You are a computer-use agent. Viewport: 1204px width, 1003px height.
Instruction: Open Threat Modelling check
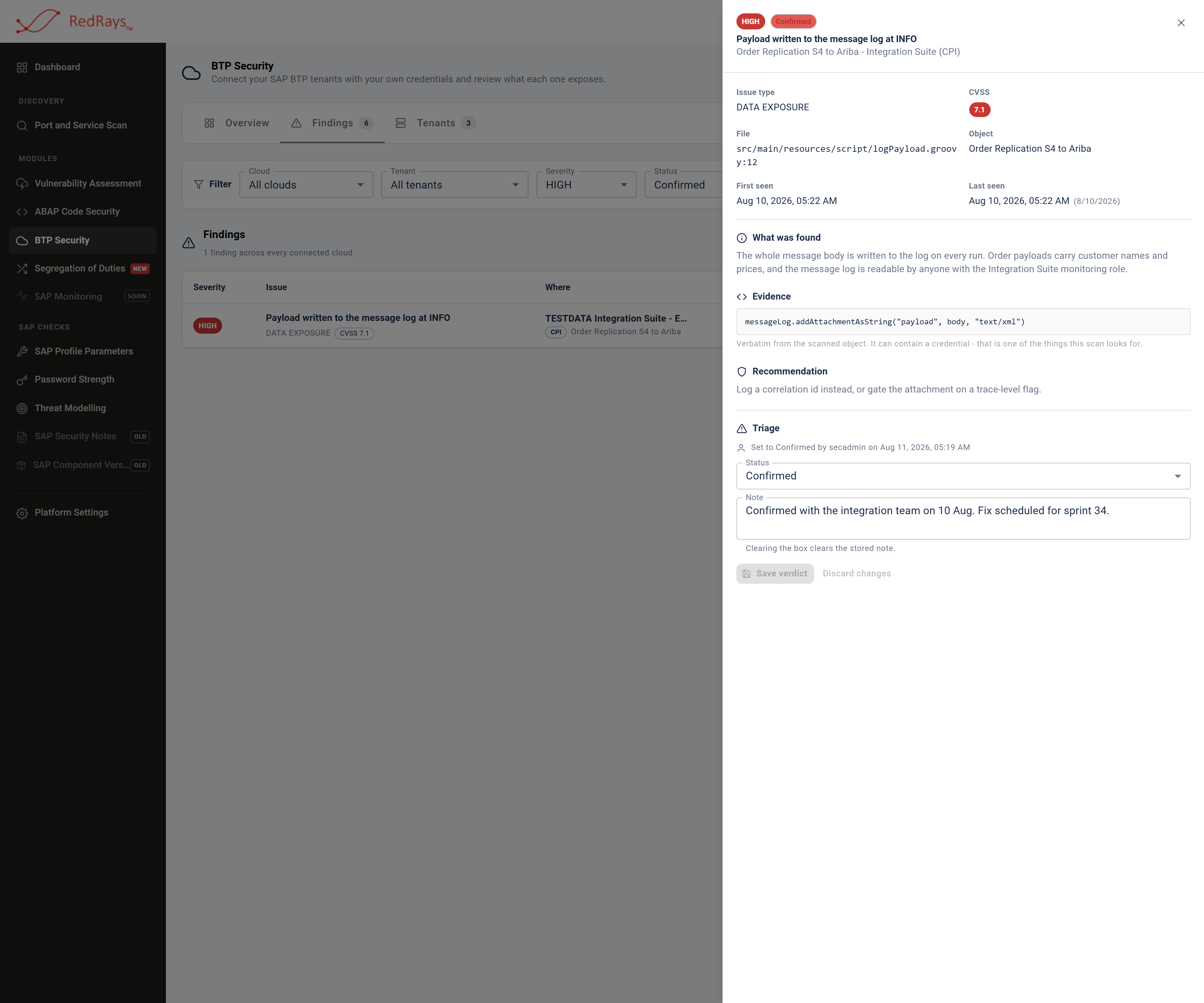coord(83,408)
